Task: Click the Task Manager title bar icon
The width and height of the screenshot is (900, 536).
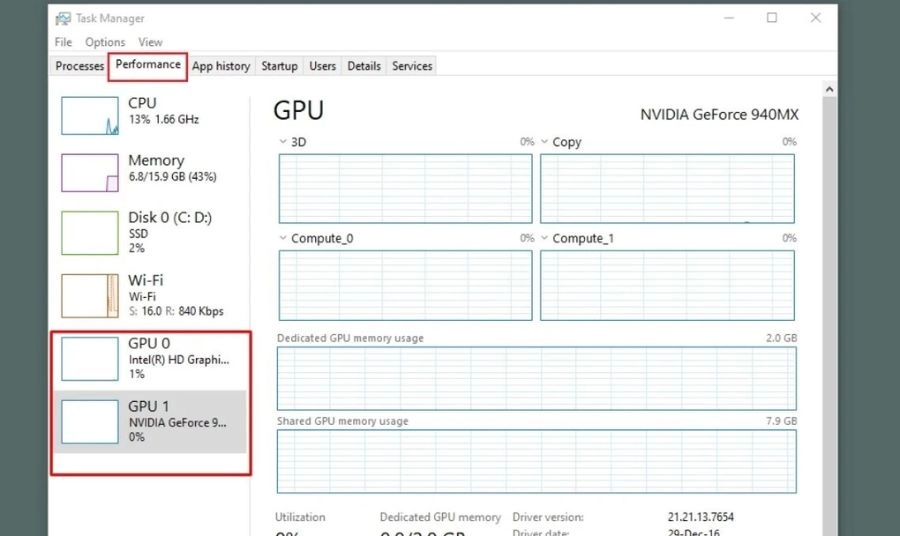Action: click(x=63, y=18)
